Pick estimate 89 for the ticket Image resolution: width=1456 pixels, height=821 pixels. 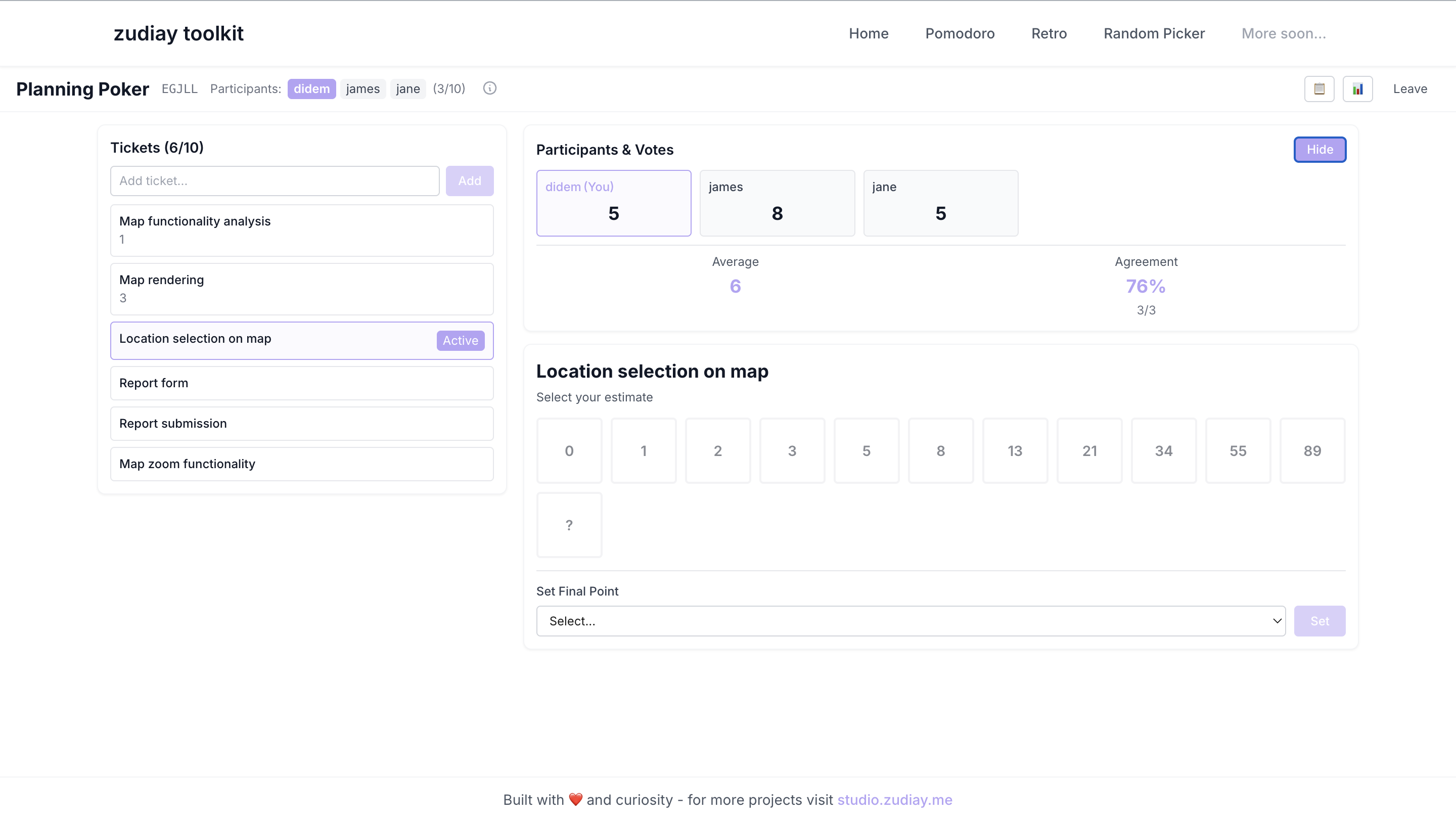click(x=1312, y=450)
